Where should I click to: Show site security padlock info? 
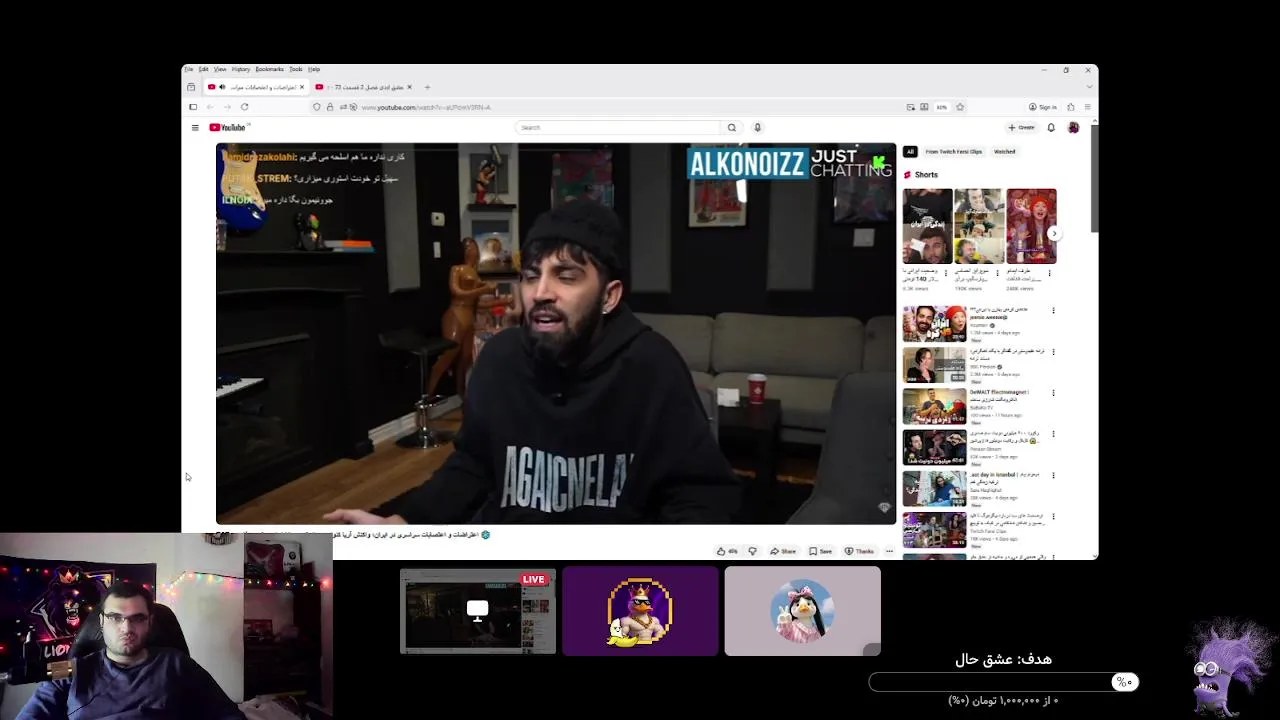tap(329, 107)
